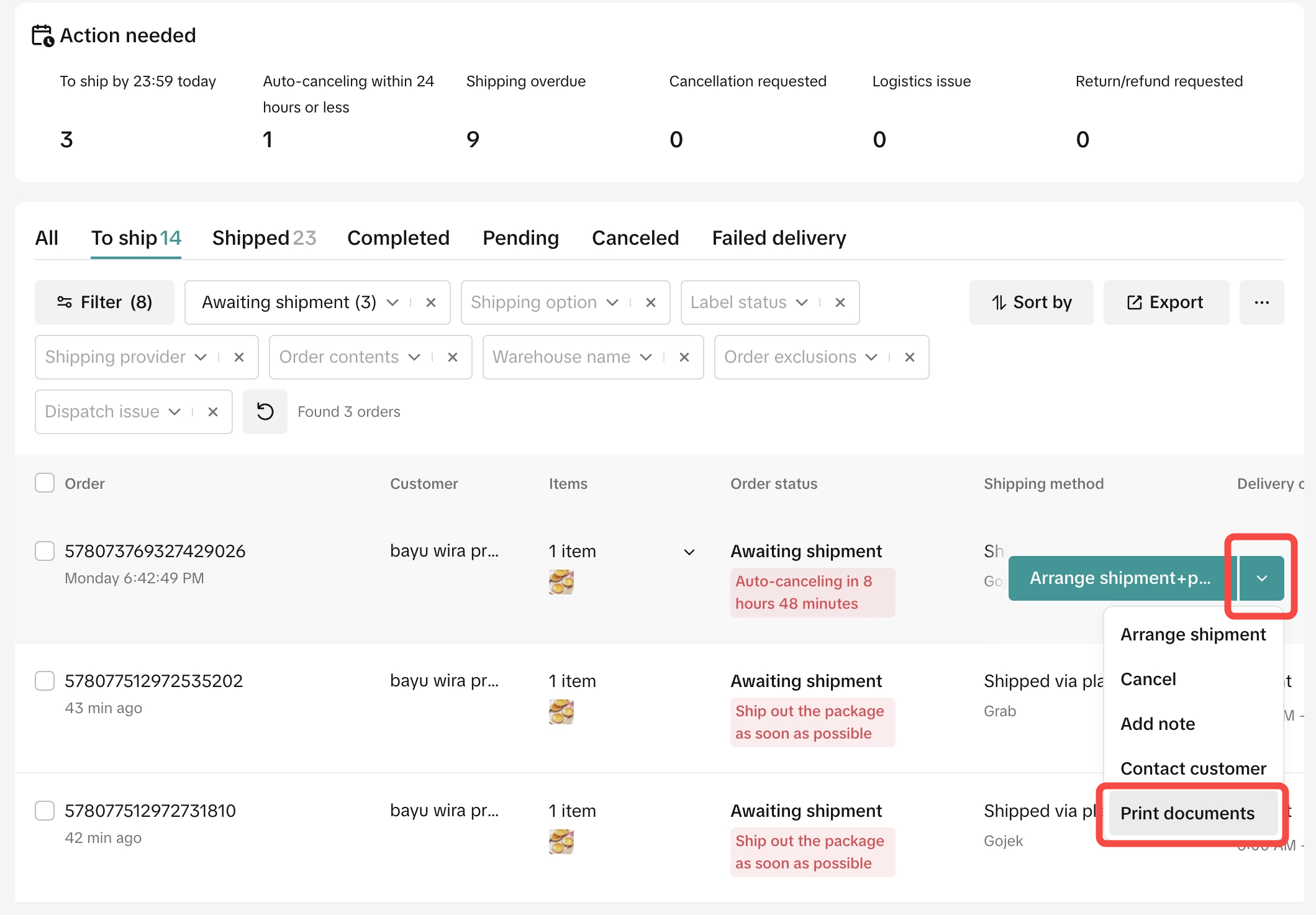Check order 578073769327429026 checkbox
Viewport: 1316px width, 915px height.
[x=45, y=551]
